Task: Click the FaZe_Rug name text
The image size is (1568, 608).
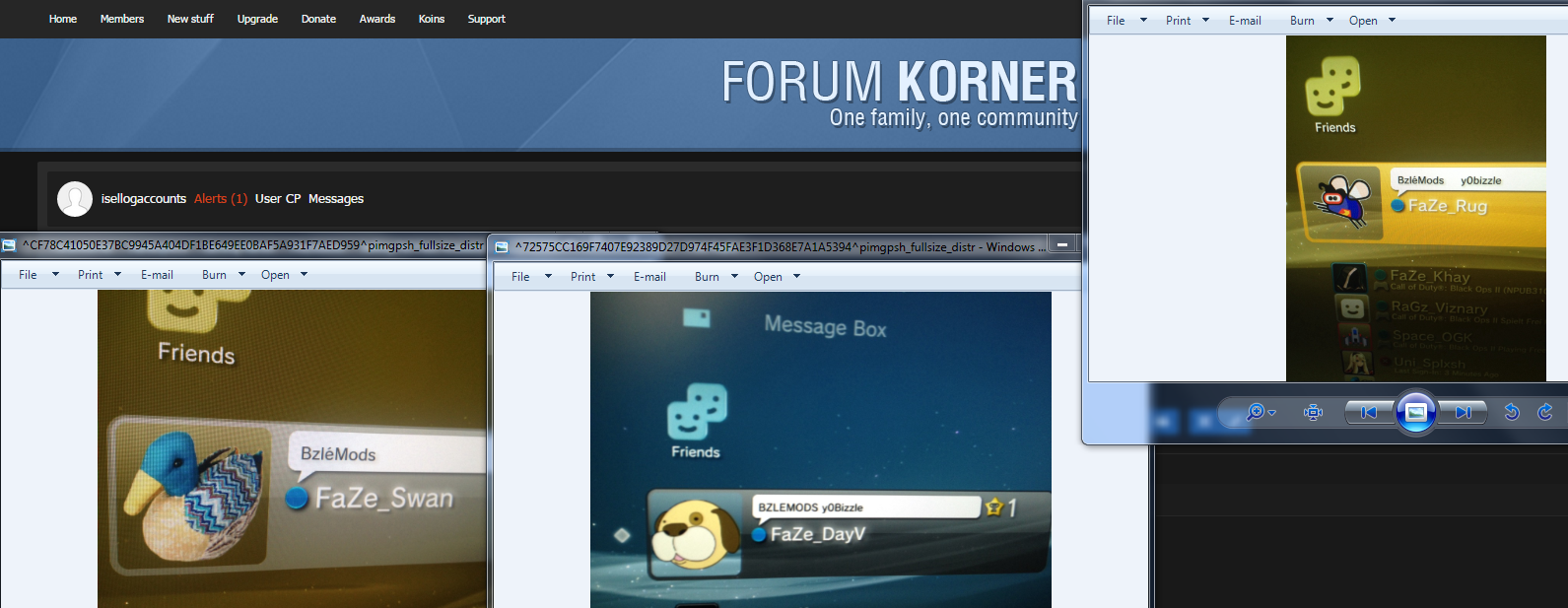Action: pos(1447,206)
